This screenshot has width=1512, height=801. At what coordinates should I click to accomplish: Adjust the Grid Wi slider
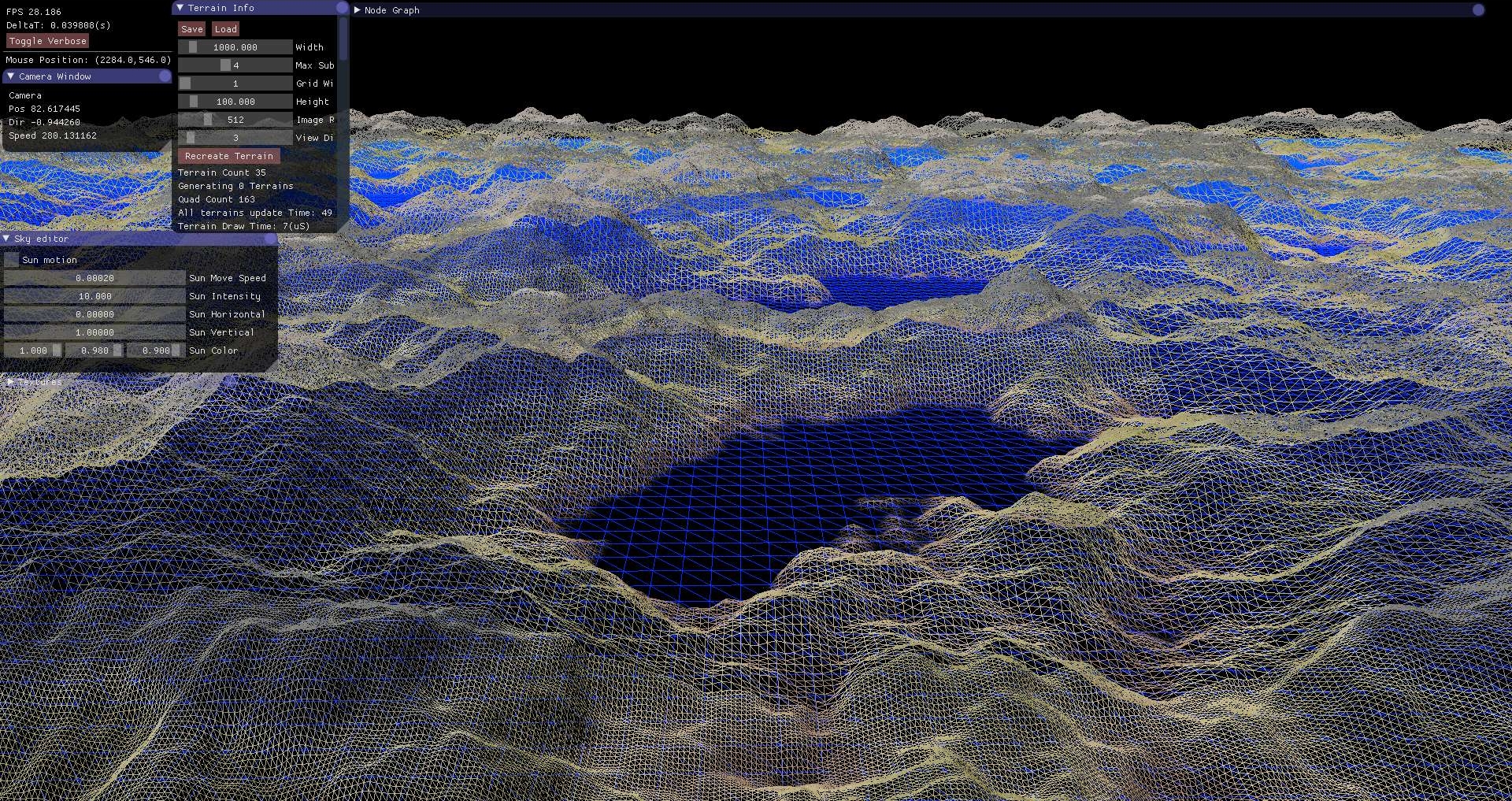coord(235,83)
